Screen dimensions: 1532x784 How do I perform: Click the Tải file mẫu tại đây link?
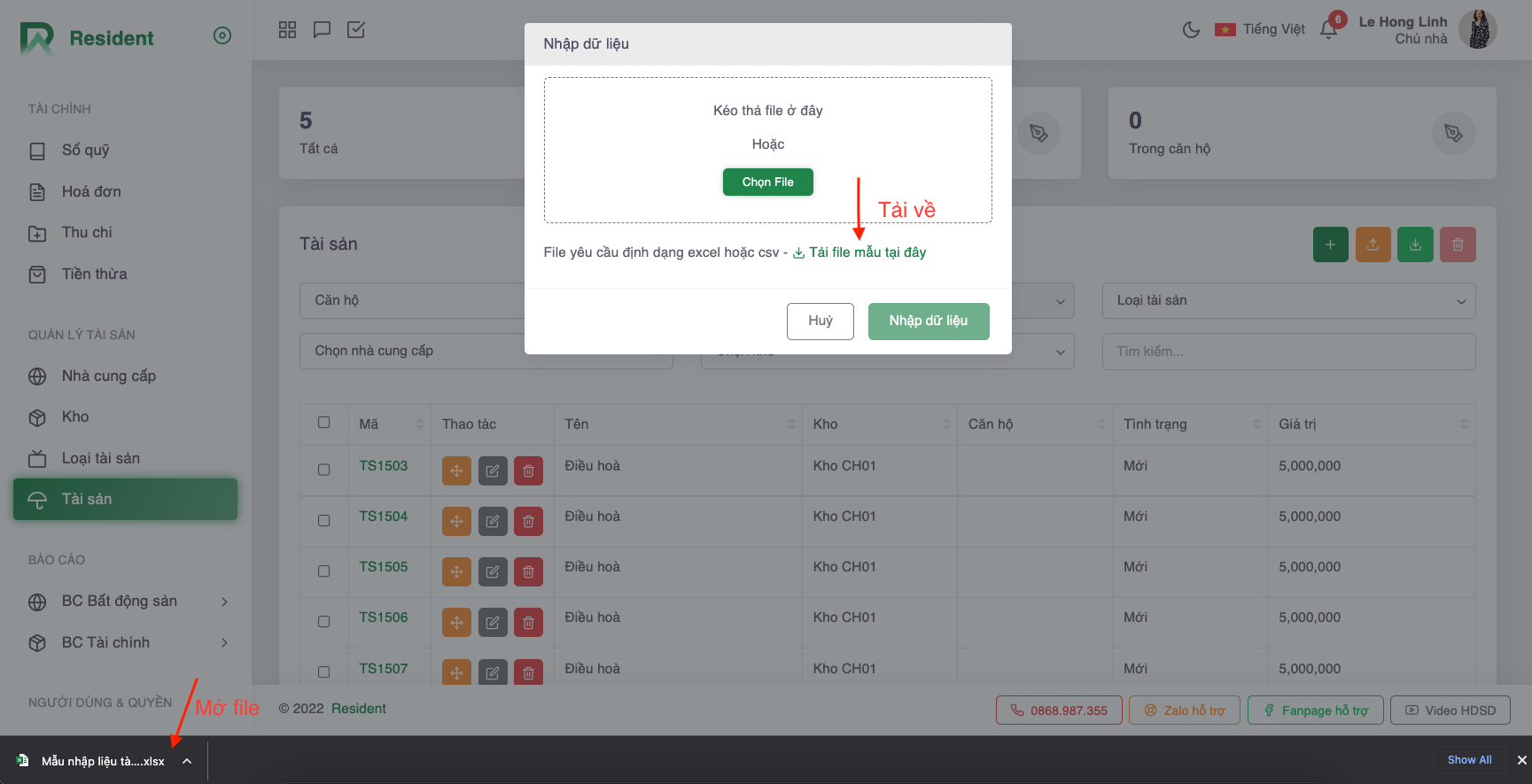(867, 252)
